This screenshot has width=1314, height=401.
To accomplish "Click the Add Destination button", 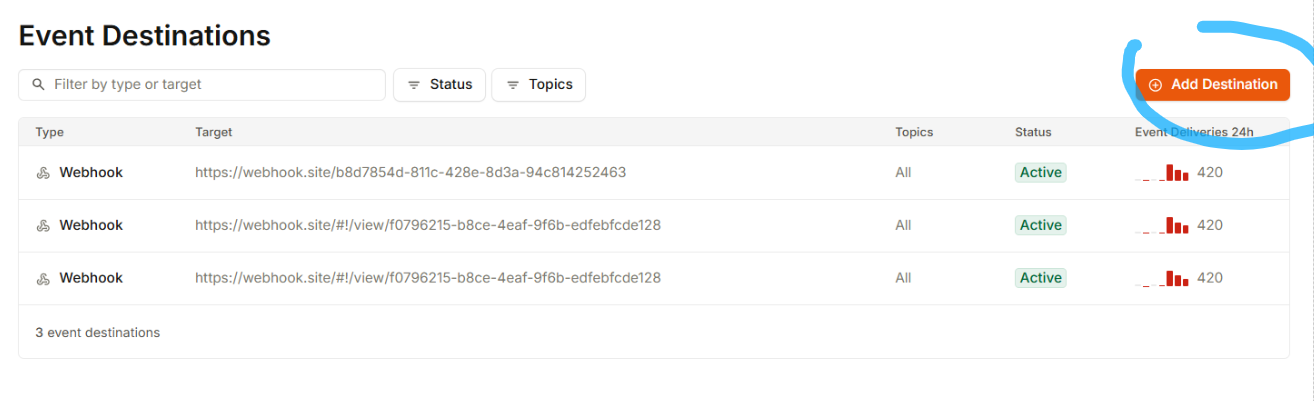I will tap(1212, 85).
